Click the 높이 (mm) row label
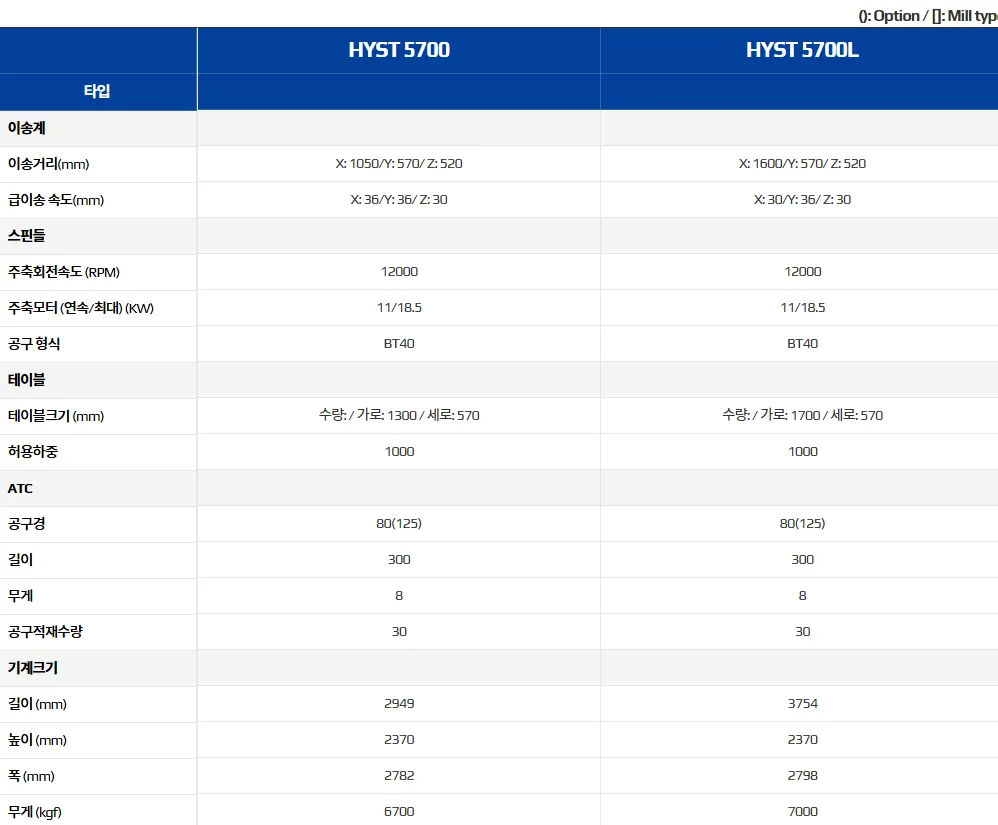This screenshot has height=825, width=998. pyautogui.click(x=37, y=740)
